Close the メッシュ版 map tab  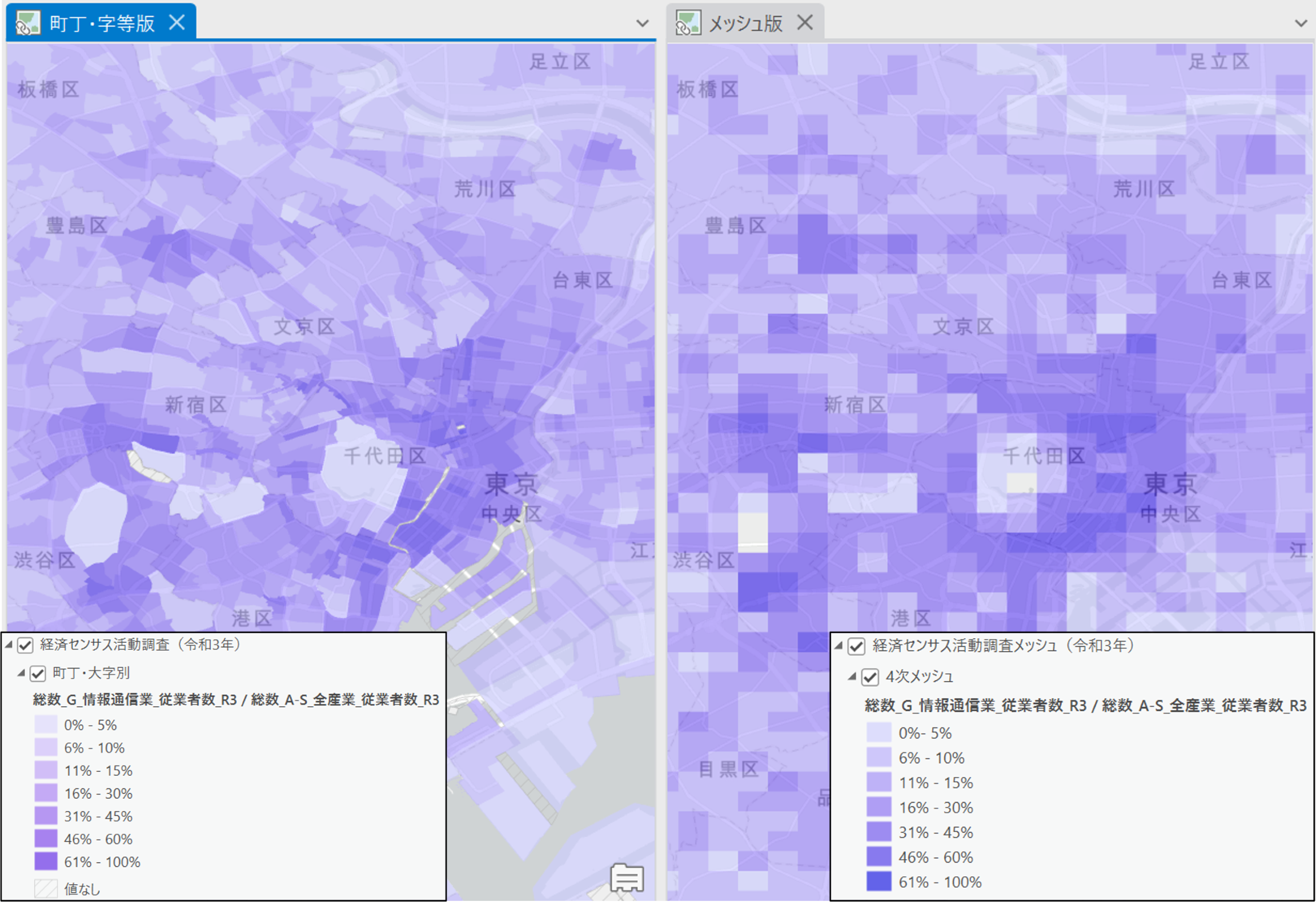[x=805, y=23]
